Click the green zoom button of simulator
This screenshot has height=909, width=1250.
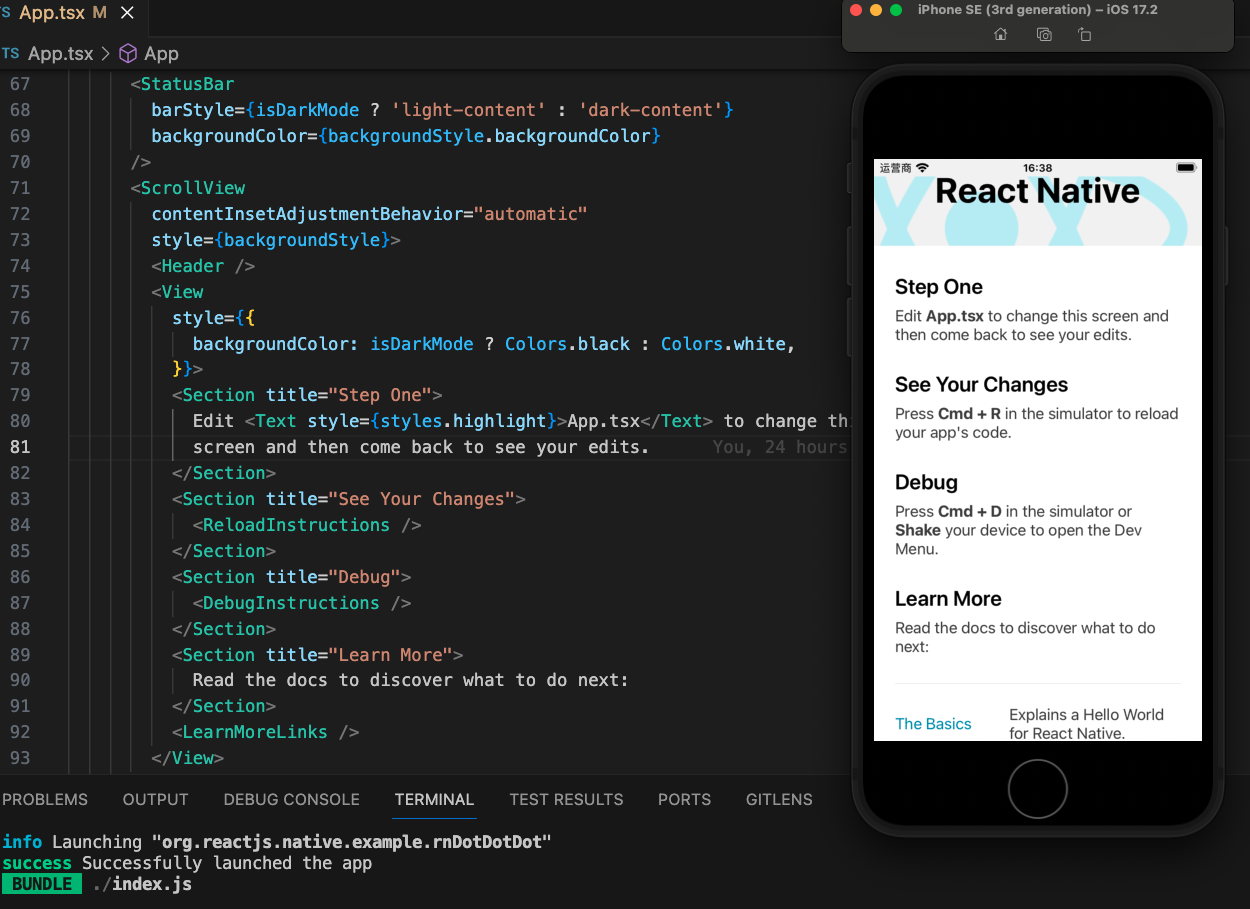pyautogui.click(x=896, y=10)
